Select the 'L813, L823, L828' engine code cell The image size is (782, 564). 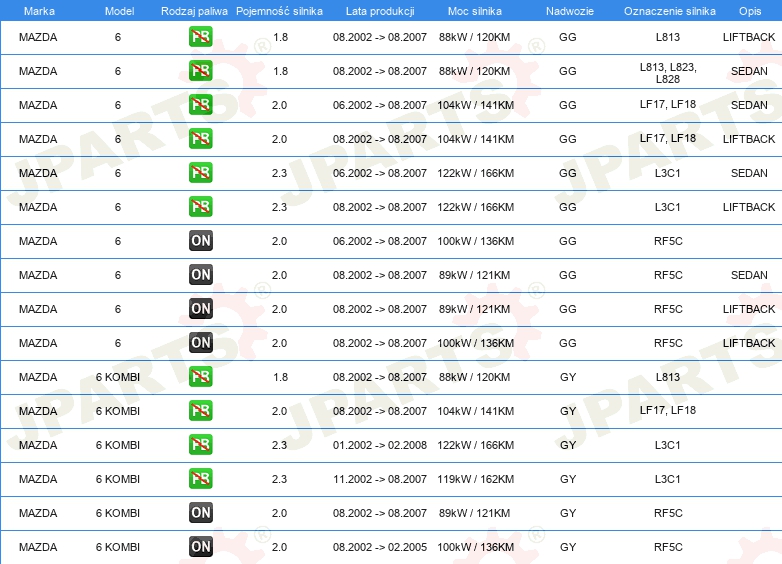[x=668, y=72]
